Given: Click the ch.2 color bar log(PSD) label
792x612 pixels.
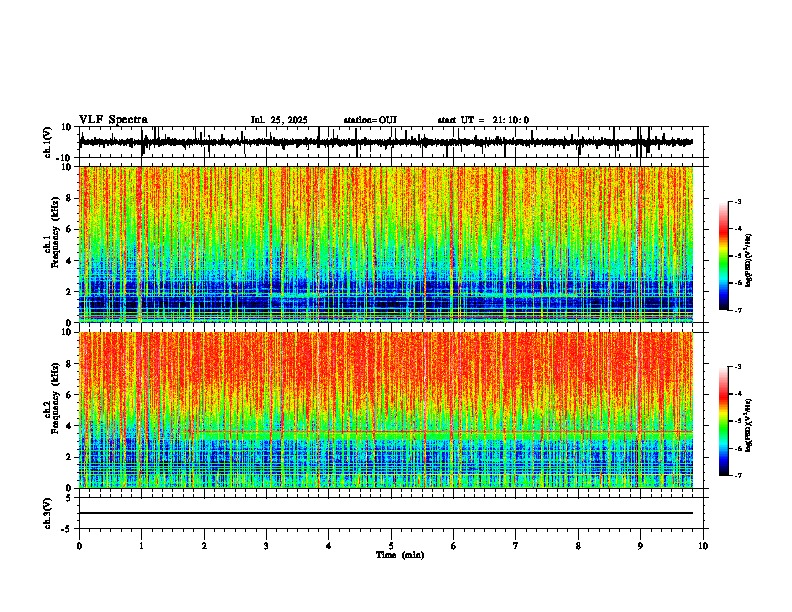Looking at the screenshot, I should click(x=748, y=425).
